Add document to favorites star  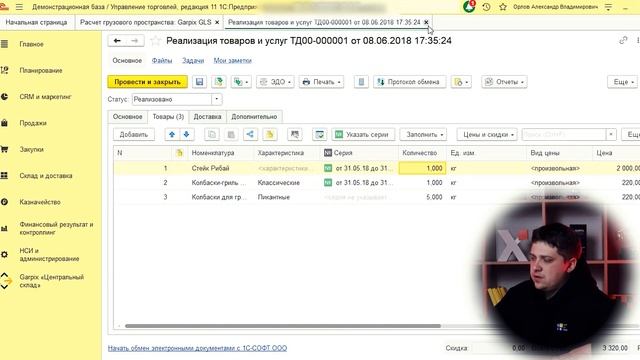click(x=155, y=40)
